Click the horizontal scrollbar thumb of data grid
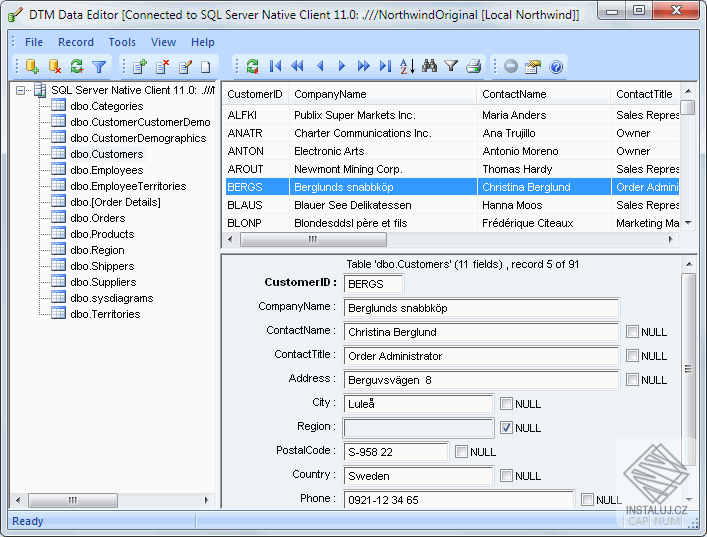 (x=313, y=239)
